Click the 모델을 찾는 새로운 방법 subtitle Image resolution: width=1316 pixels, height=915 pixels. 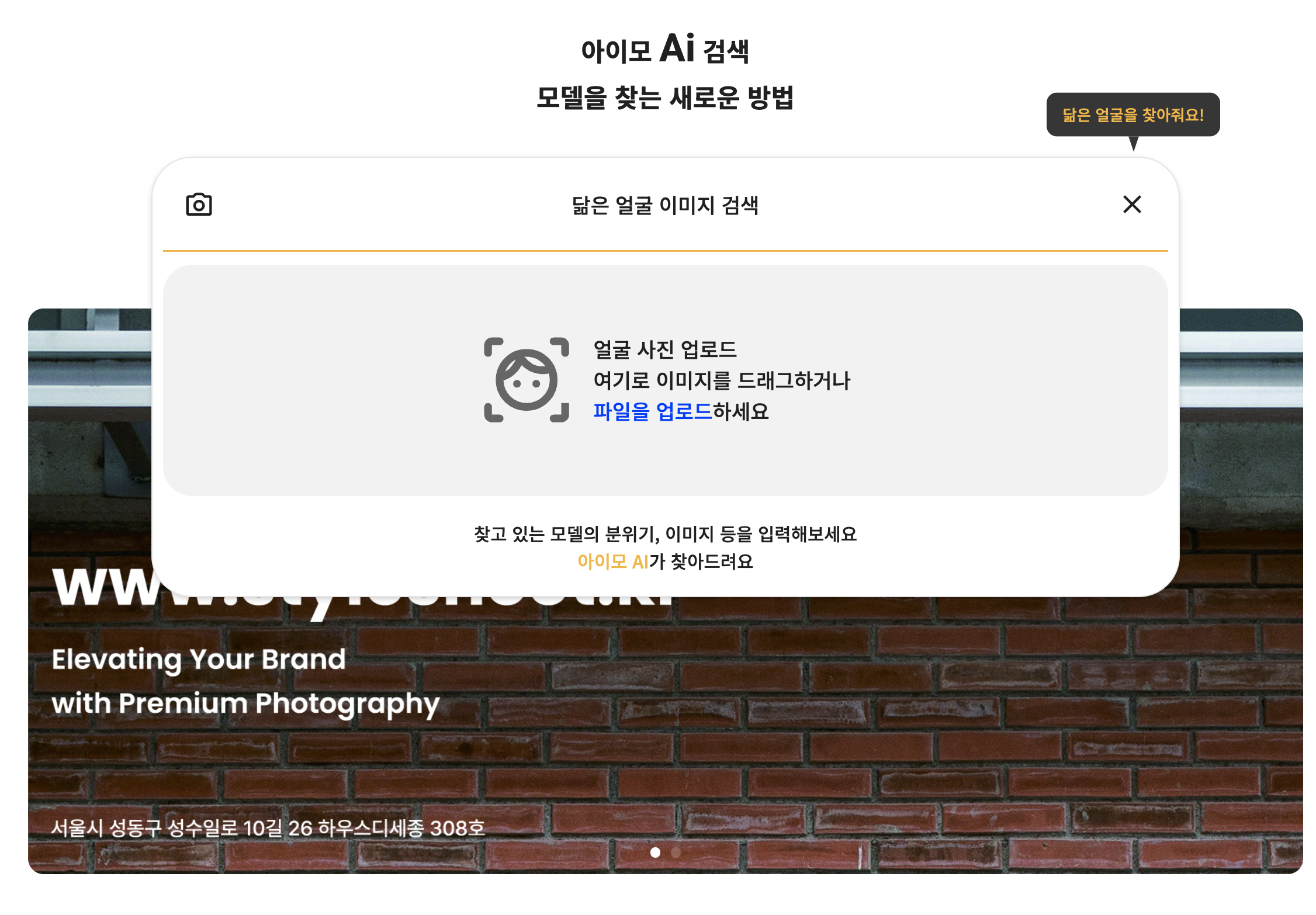coord(665,97)
